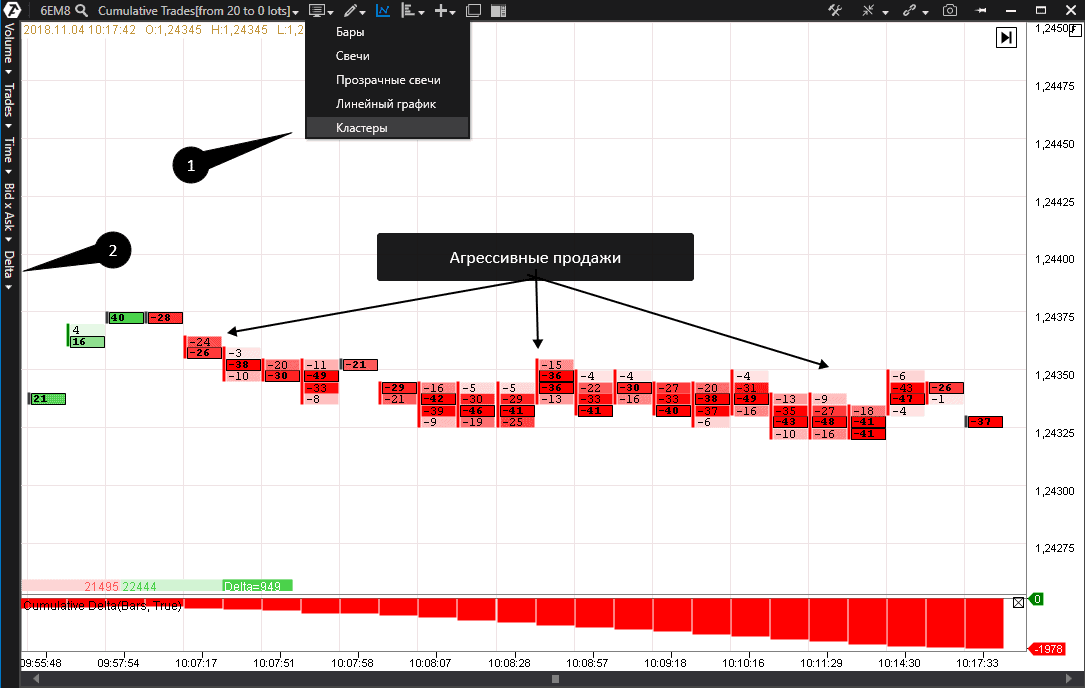Image resolution: width=1085 pixels, height=688 pixels.
Task: Click the green 0 marker on delta axis
Action: (x=1037, y=599)
